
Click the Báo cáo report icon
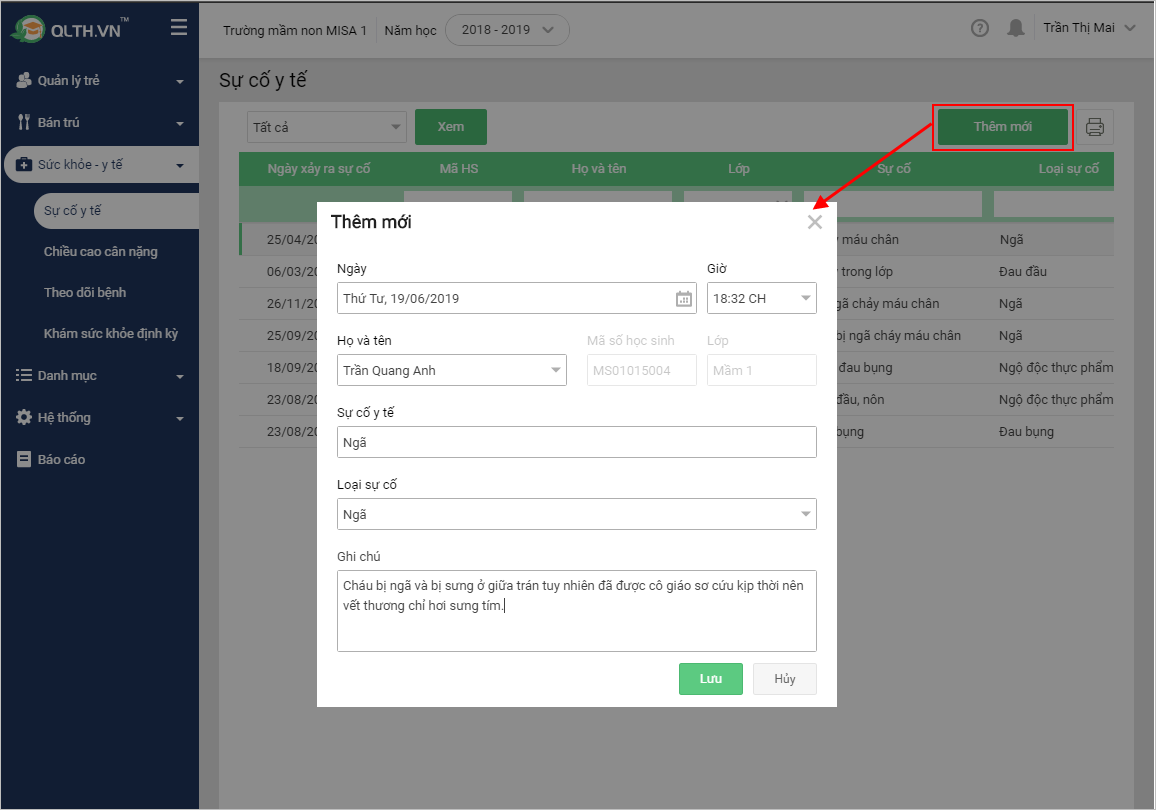click(24, 459)
